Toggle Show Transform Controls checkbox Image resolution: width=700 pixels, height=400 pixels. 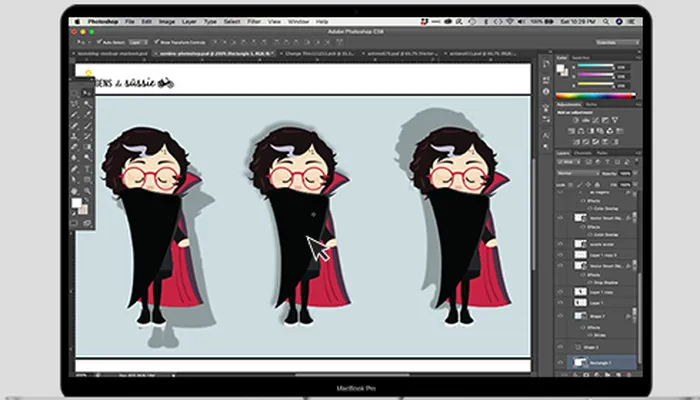point(156,42)
